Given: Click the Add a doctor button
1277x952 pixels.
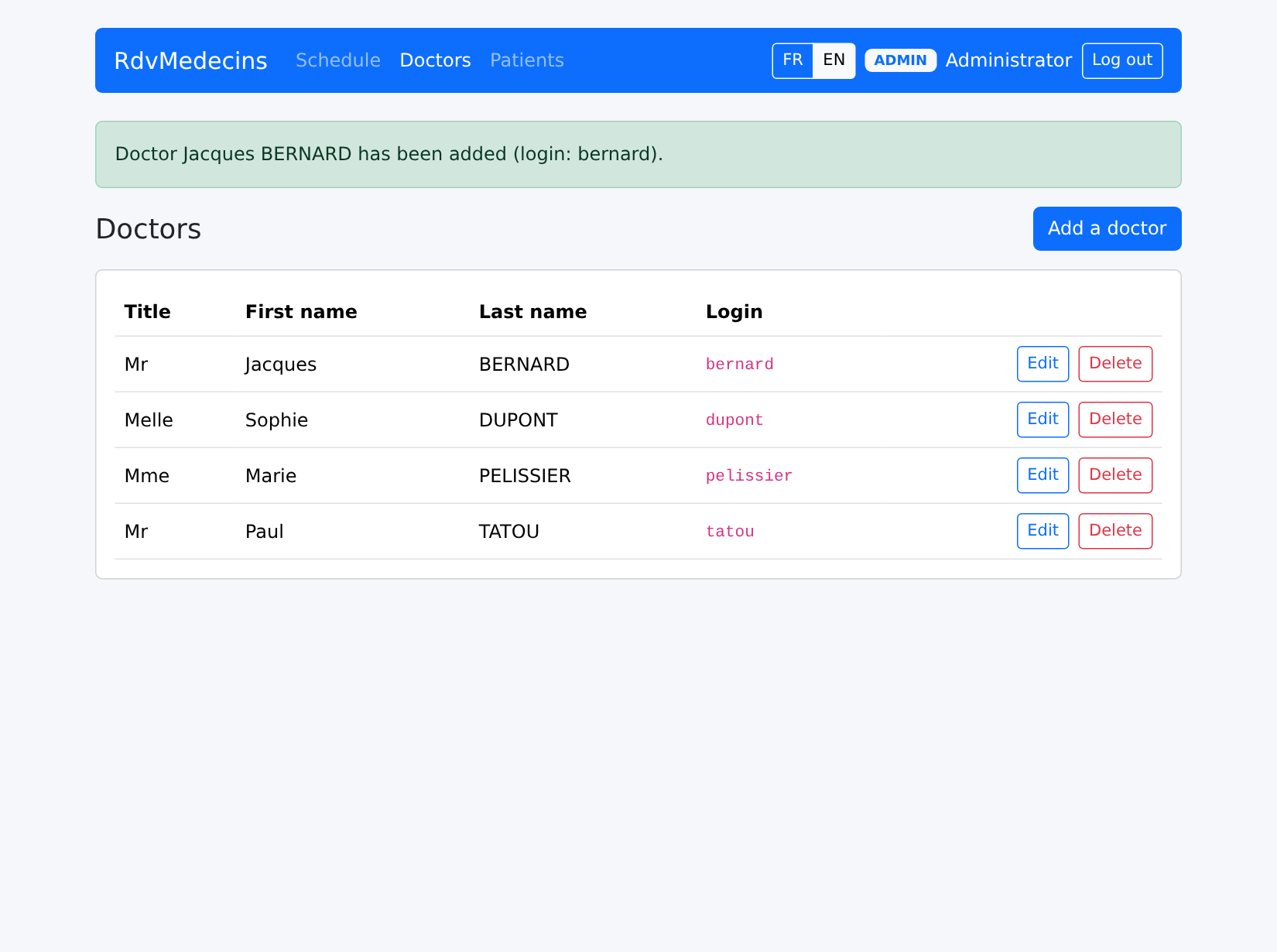Looking at the screenshot, I should 1107,228.
